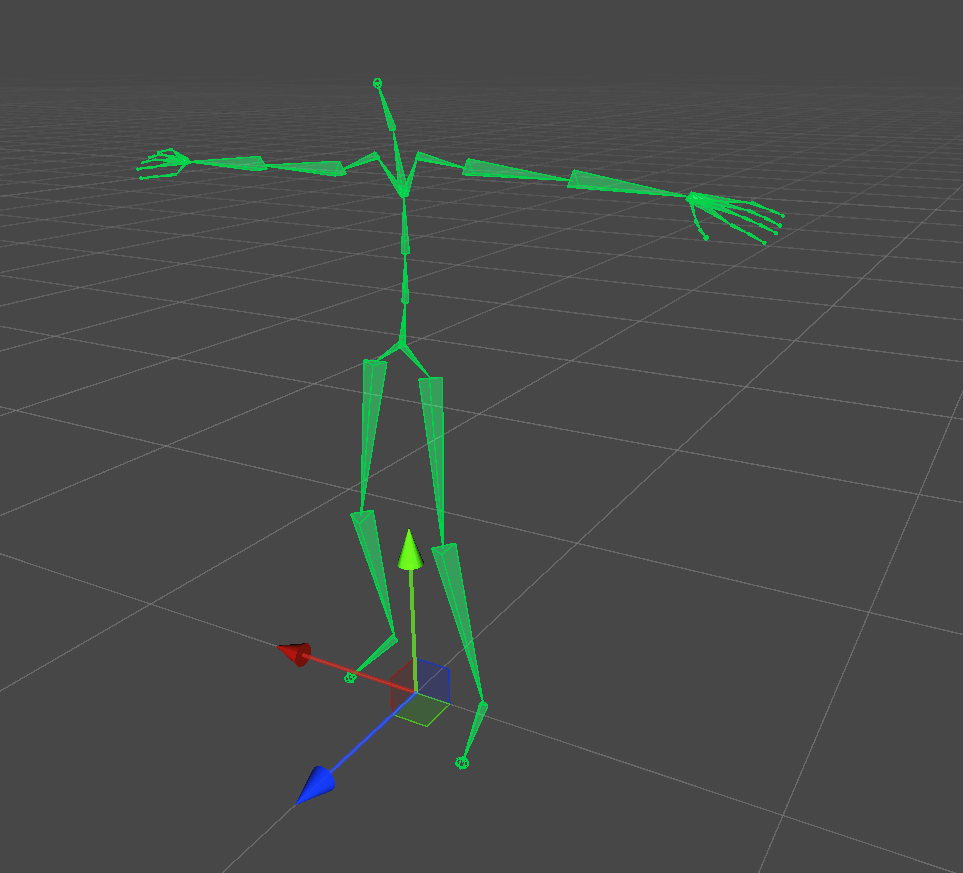The width and height of the screenshot is (963, 873).
Task: Select the hip root joint where the legs split
Action: [x=401, y=343]
